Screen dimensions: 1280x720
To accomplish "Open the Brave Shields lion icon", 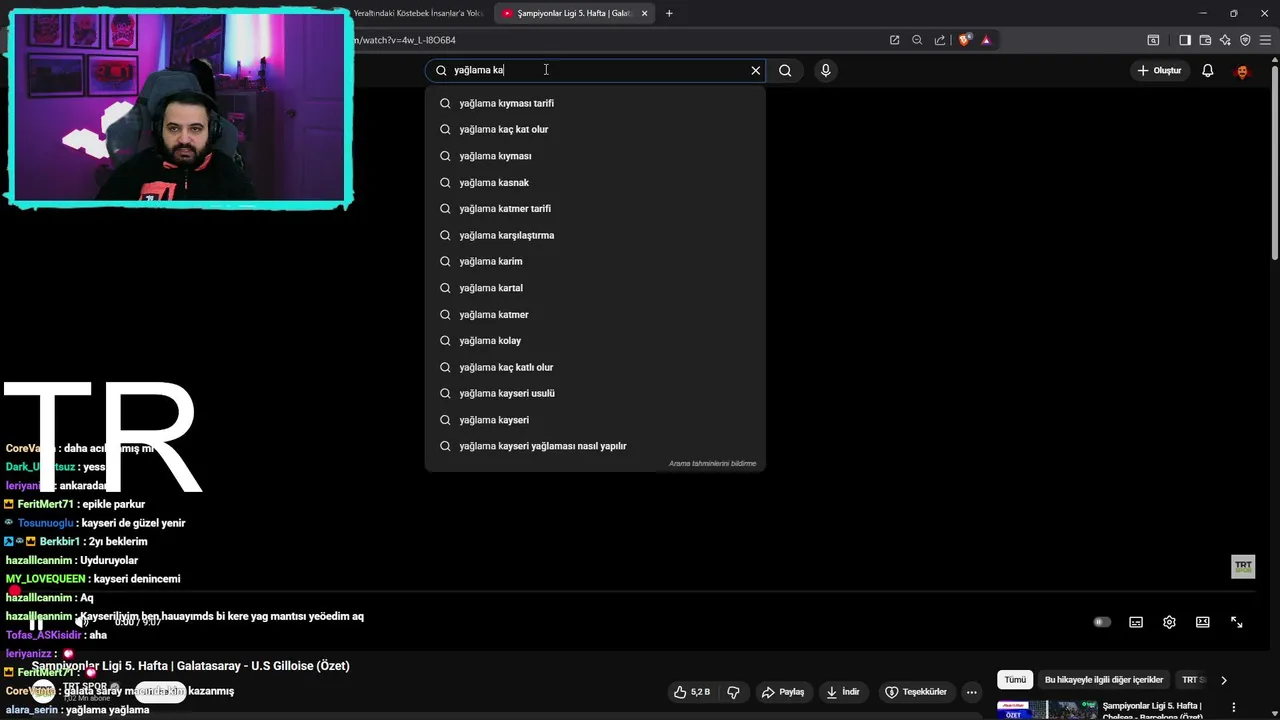I will point(964,40).
